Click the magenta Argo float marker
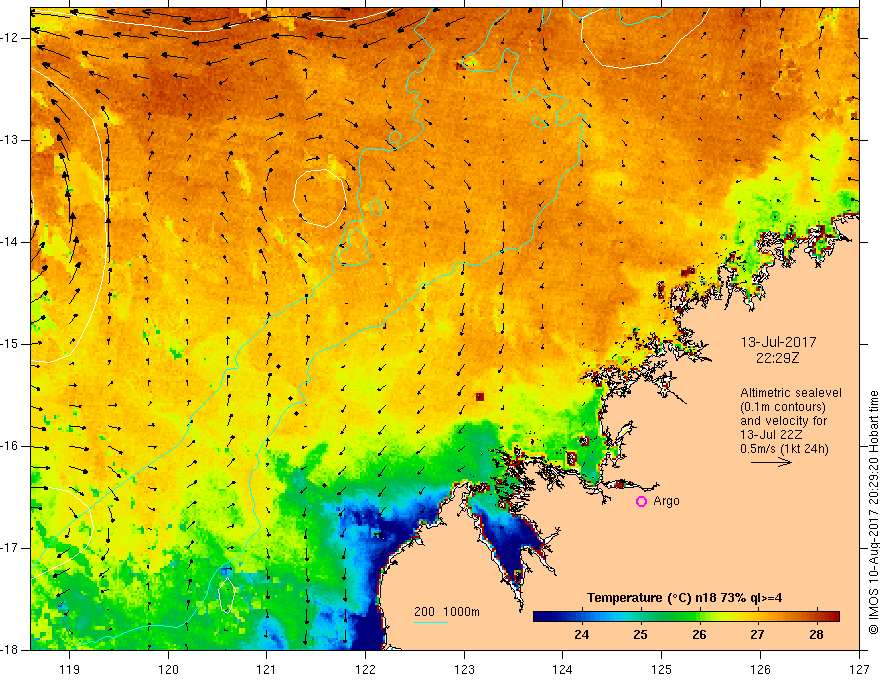 (641, 501)
